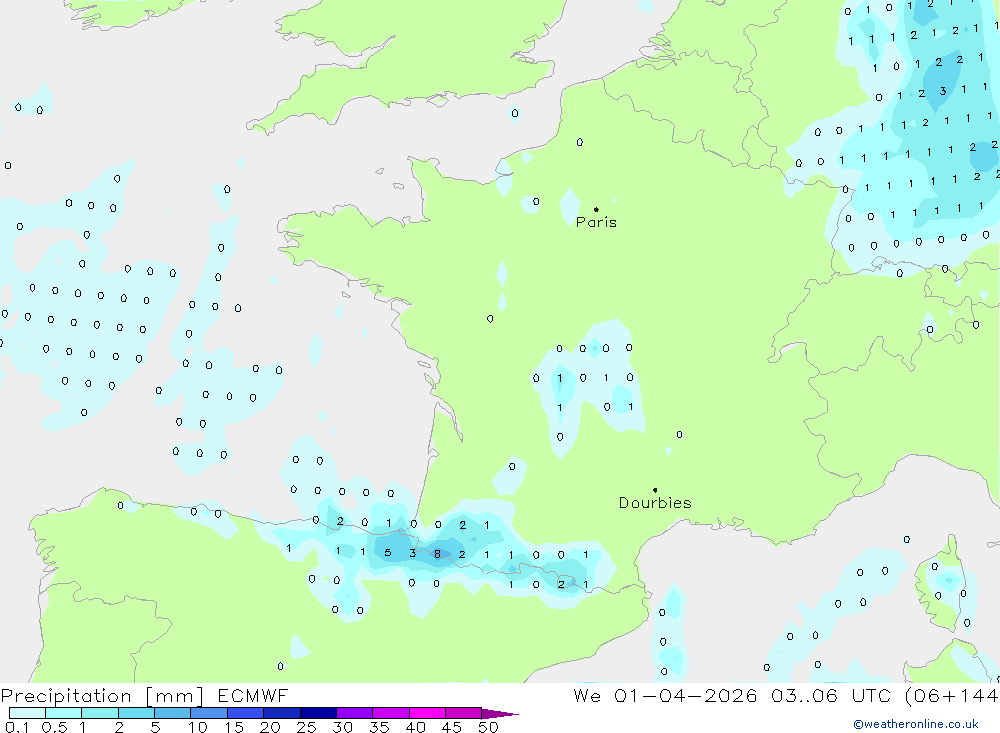
Task: Click the legend label '25'
Action: coord(306,727)
